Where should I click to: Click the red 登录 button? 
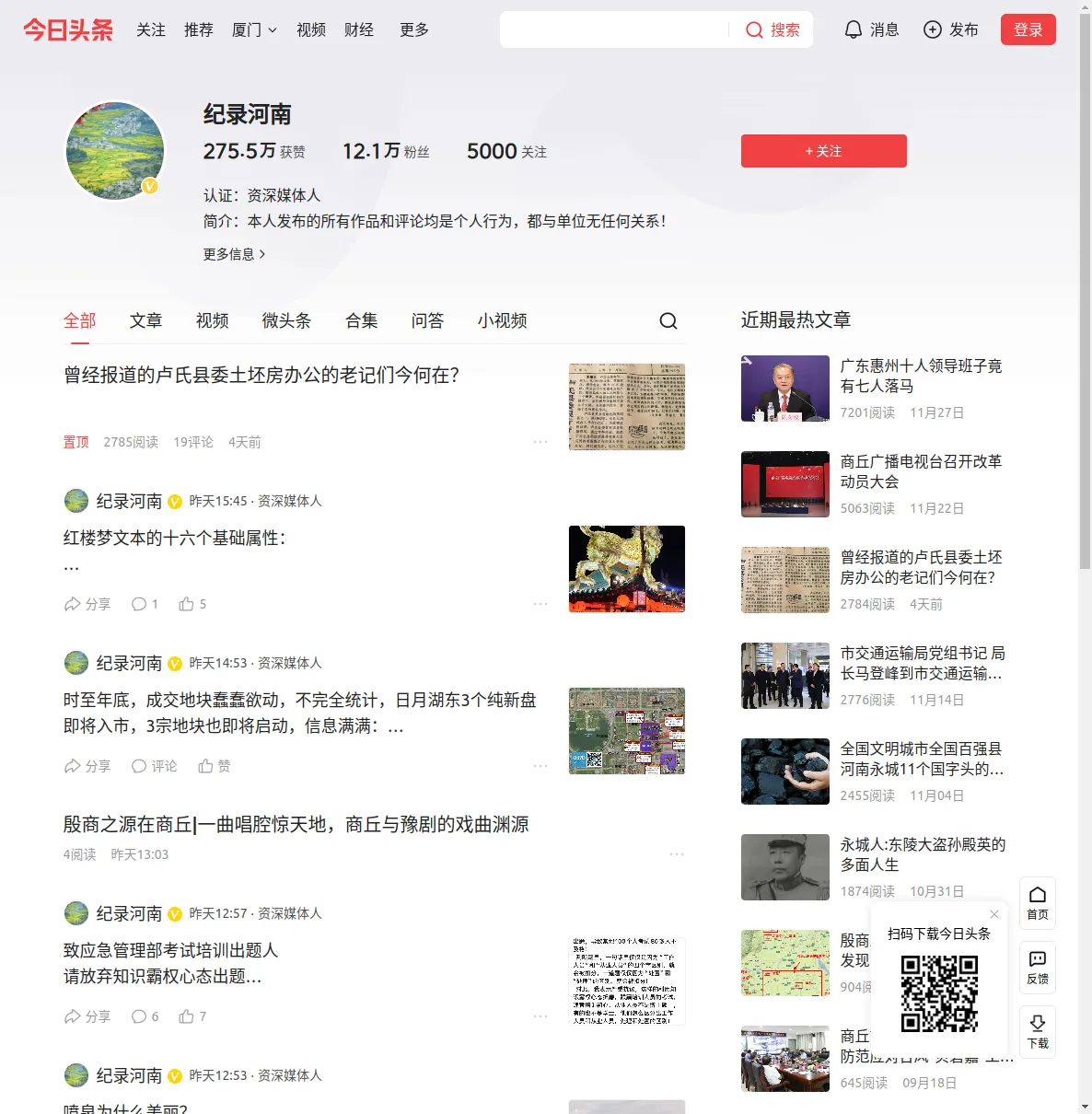pos(1028,29)
